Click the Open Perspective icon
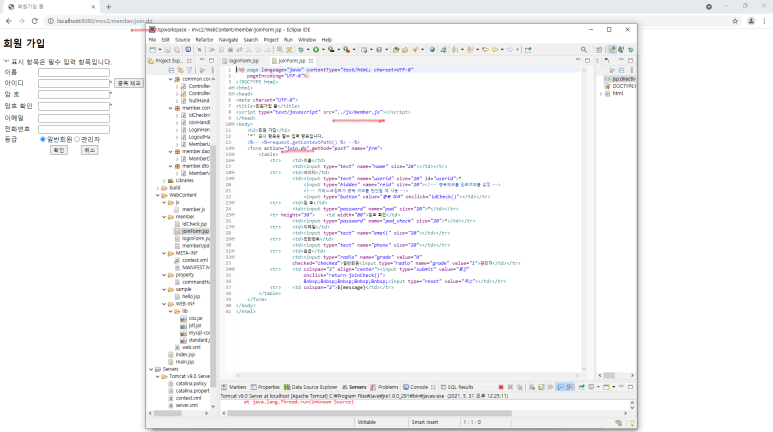The image size is (773, 432). 599,50
